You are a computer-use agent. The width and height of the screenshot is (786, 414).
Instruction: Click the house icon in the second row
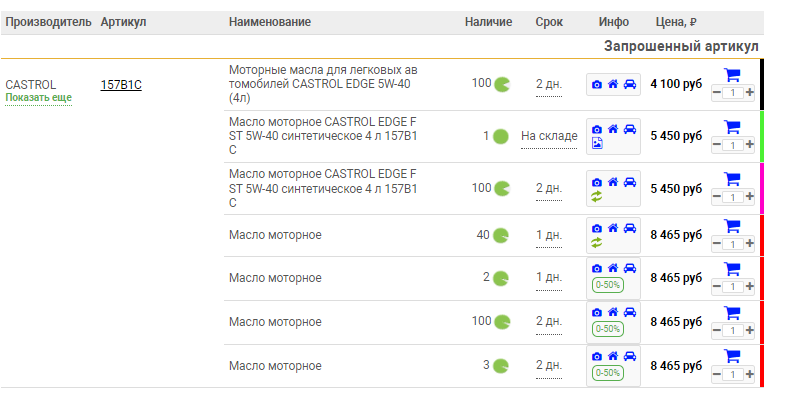(613, 129)
